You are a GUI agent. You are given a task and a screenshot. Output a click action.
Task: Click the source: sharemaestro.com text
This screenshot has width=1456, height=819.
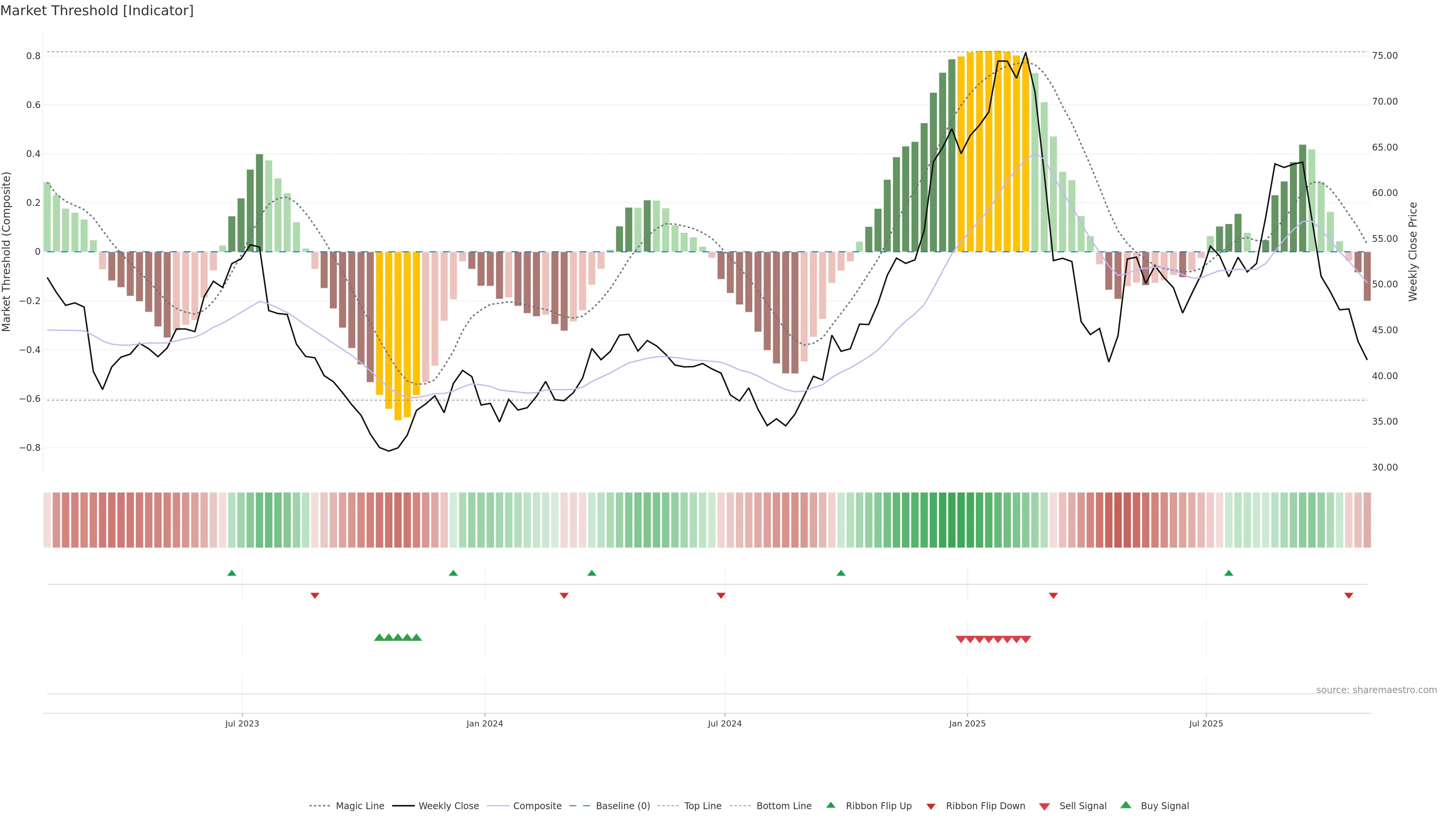click(x=1376, y=690)
